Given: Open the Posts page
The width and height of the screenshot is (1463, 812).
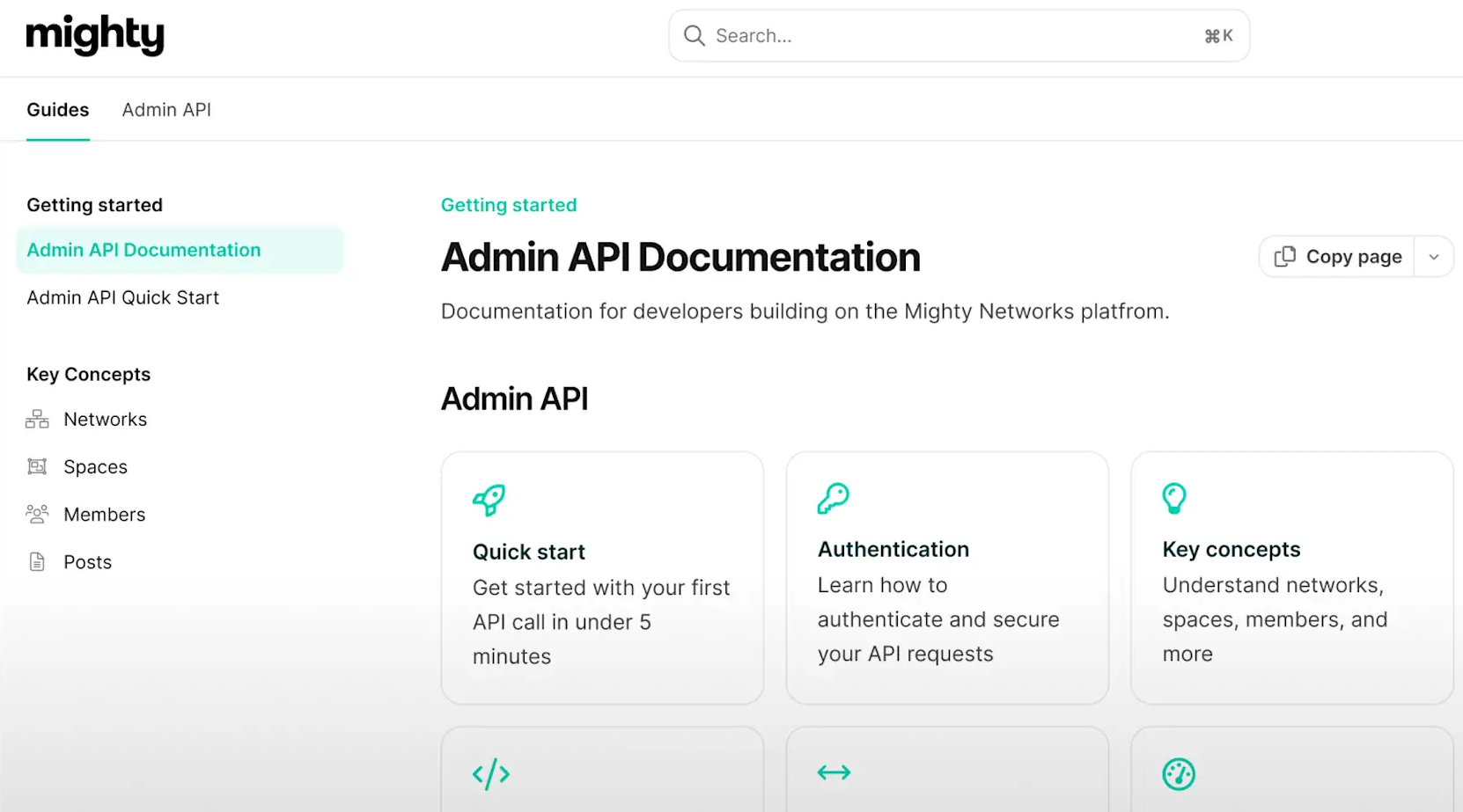Looking at the screenshot, I should click(x=87, y=562).
